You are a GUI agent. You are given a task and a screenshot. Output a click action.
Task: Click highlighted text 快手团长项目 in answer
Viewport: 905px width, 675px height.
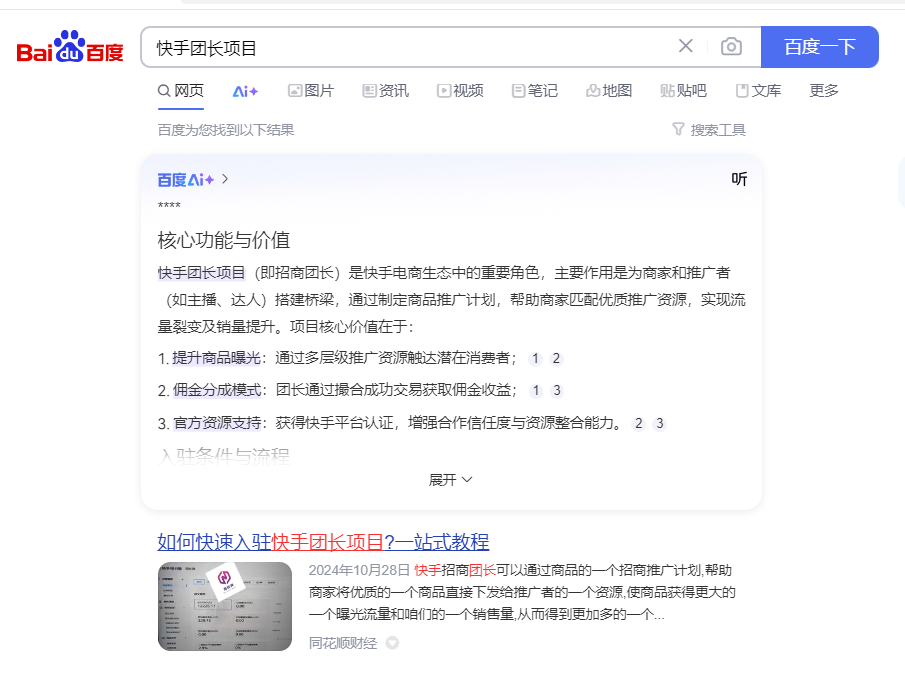[x=201, y=273]
